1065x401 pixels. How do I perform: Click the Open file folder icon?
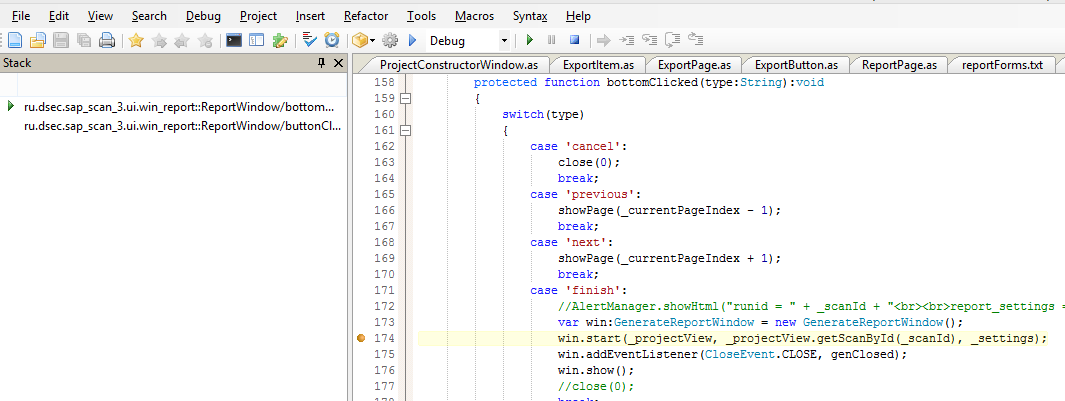coord(37,41)
